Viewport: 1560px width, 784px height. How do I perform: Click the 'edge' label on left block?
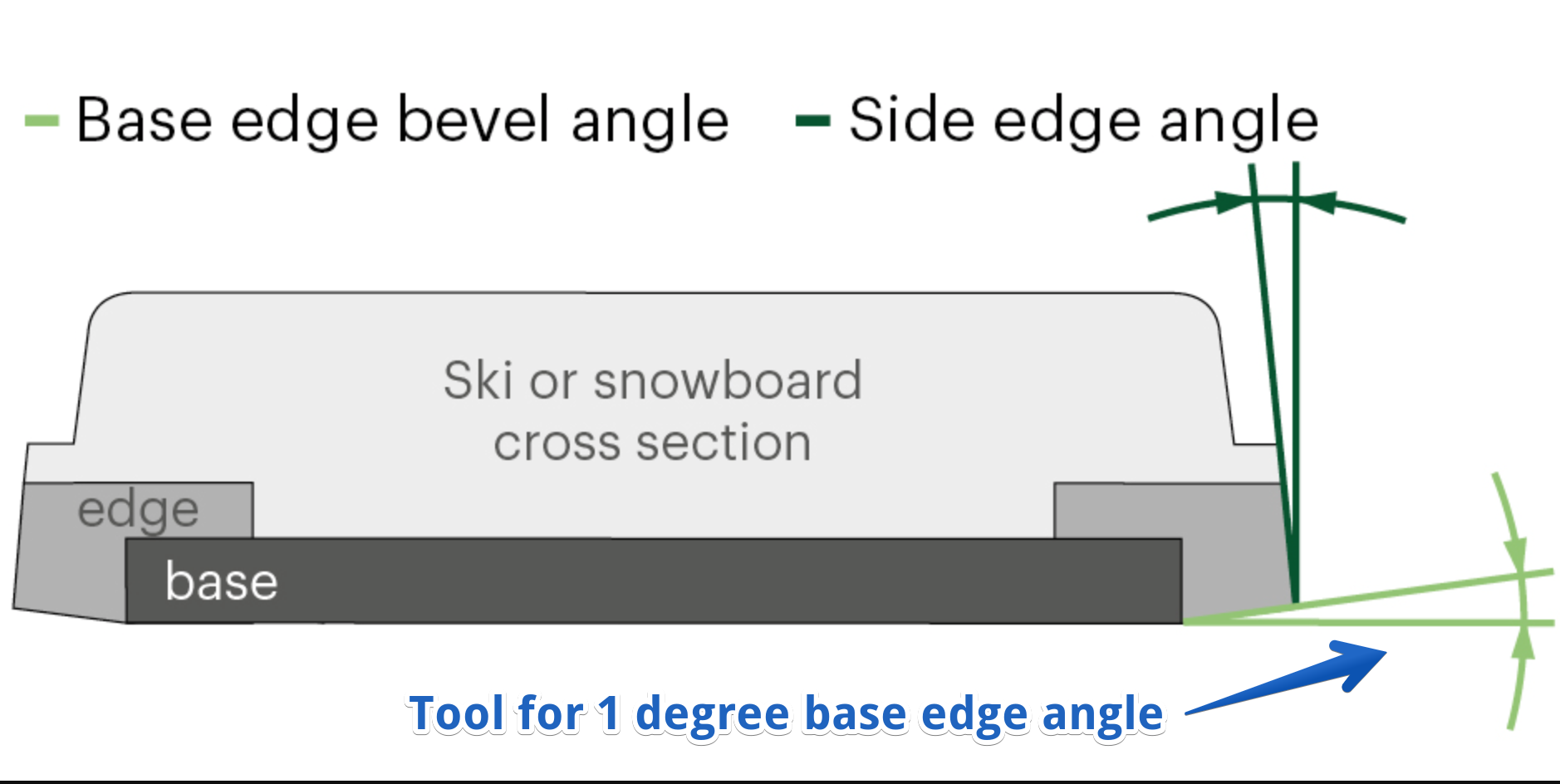pyautogui.click(x=138, y=510)
